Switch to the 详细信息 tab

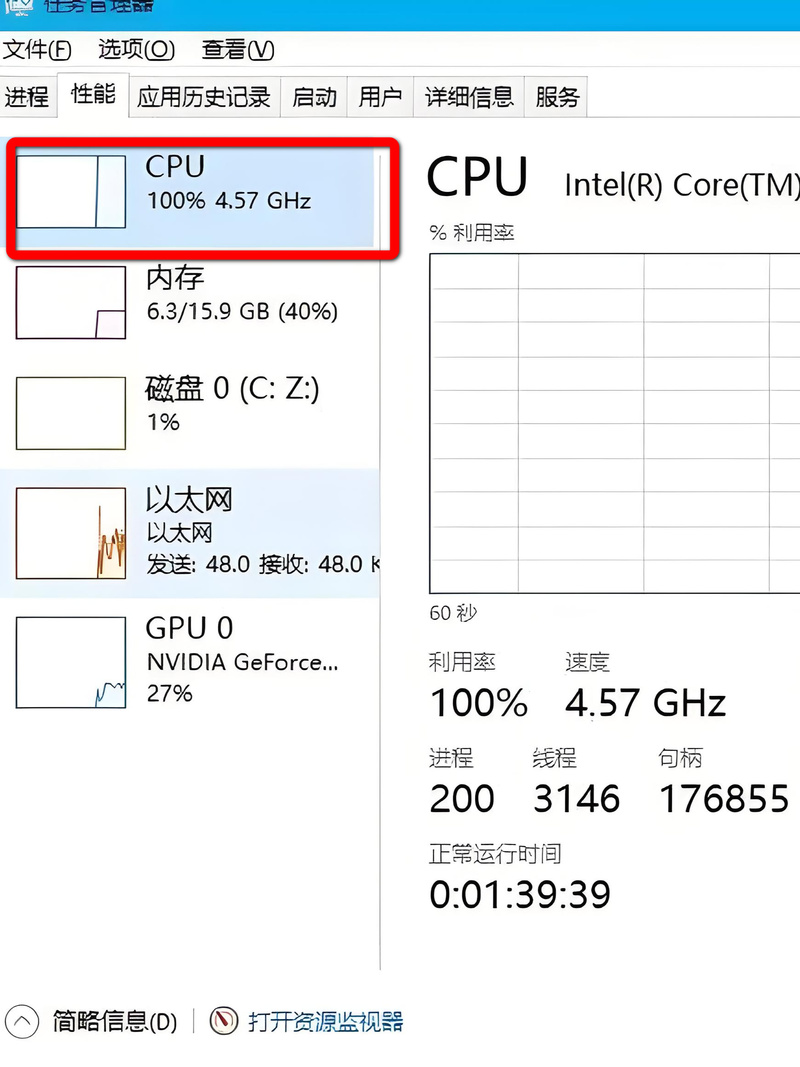(x=468, y=96)
